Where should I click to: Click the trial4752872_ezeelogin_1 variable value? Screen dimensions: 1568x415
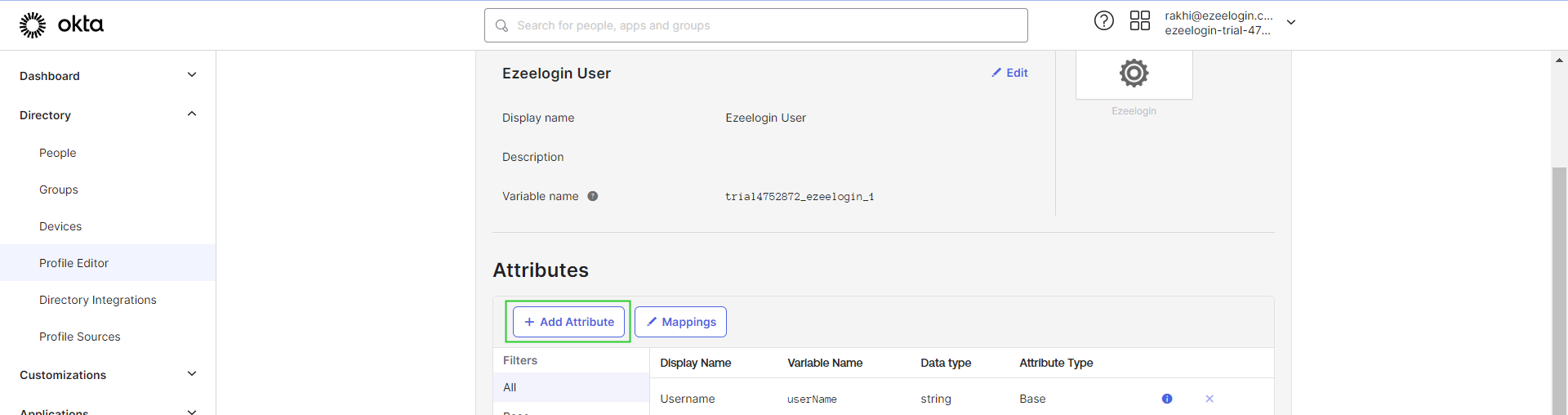point(800,197)
